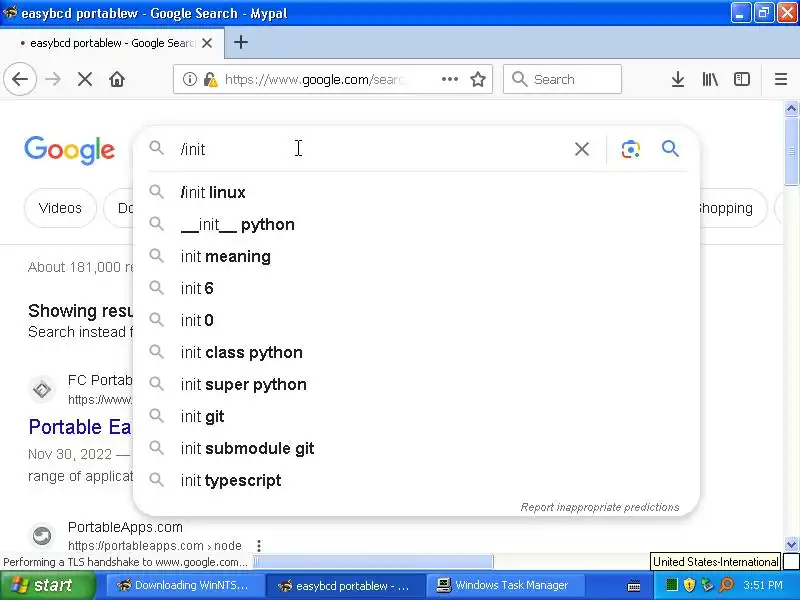Select suggestion "init class python"
This screenshot has width=800, height=600.
click(x=416, y=352)
